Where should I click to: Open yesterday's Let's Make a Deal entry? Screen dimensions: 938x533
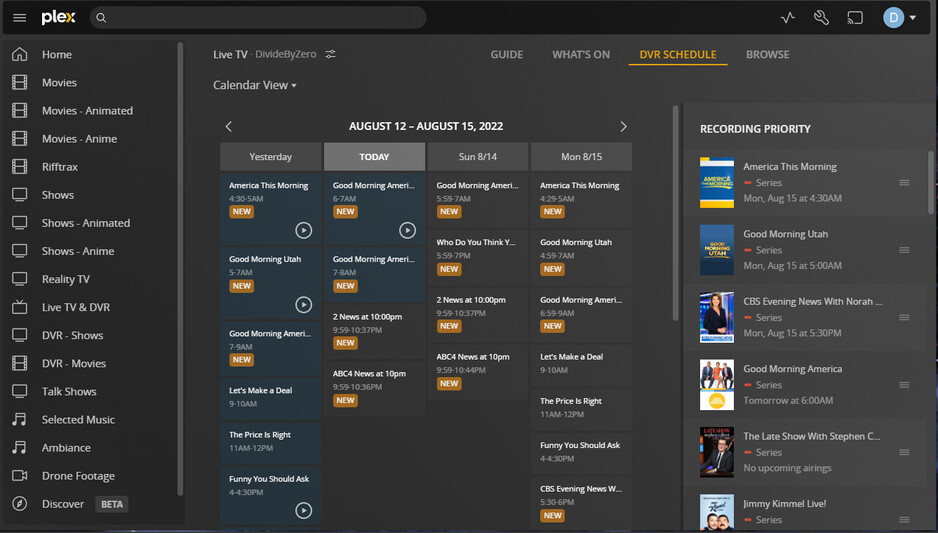coord(270,398)
